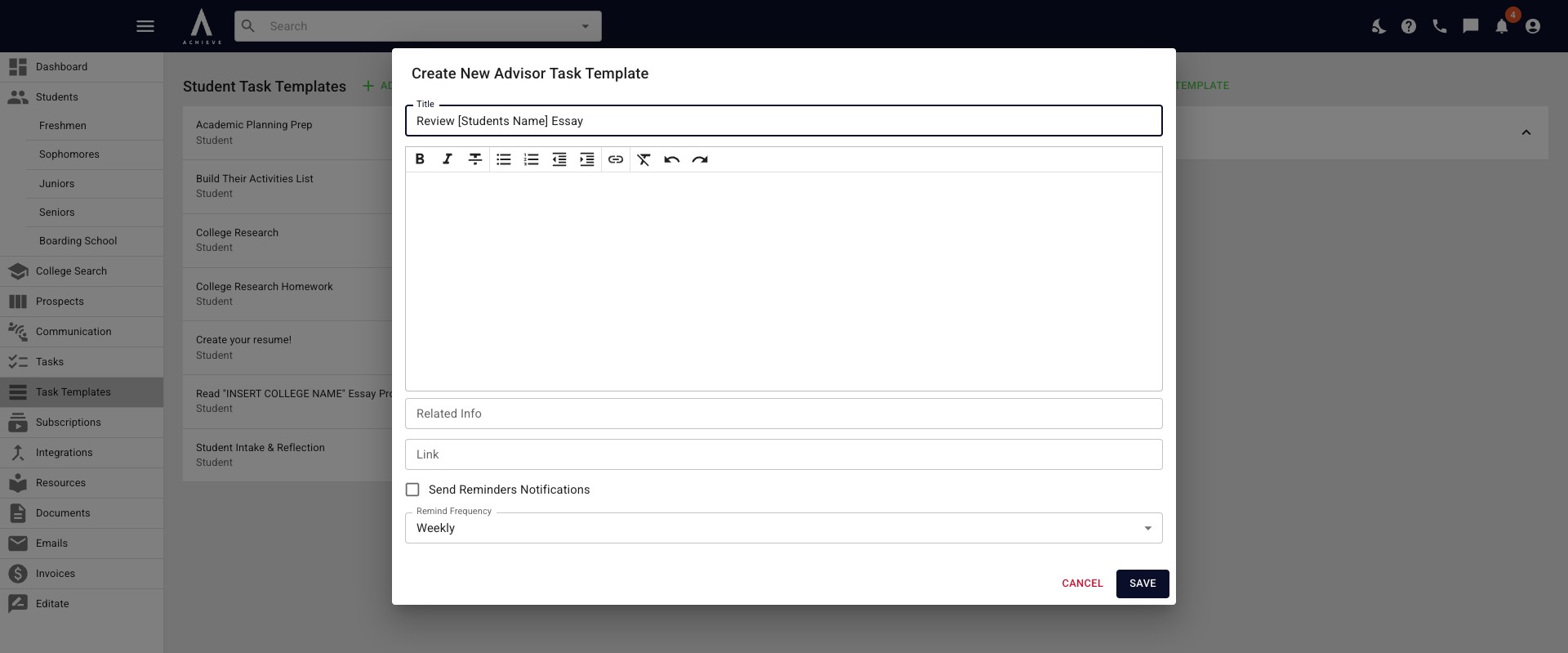Viewport: 1568px width, 653px height.
Task: Open College Research Homework template
Action: click(287, 294)
